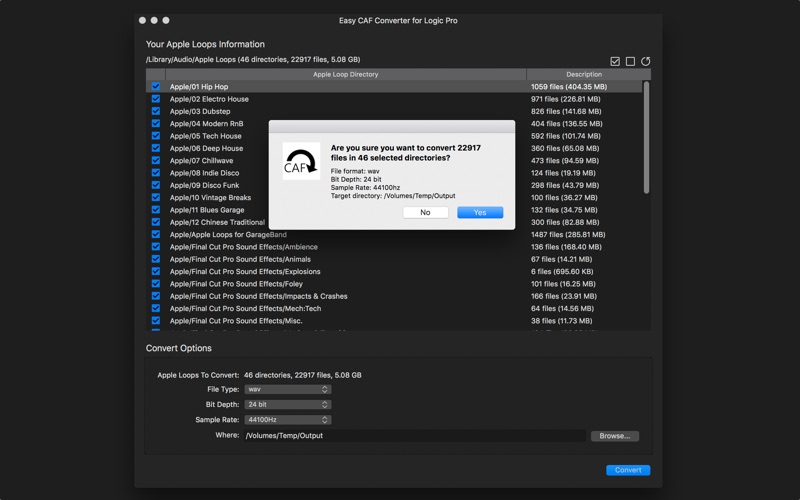
Task: Select the Sound Effects/Impacts & Crashes row
Action: 394,296
